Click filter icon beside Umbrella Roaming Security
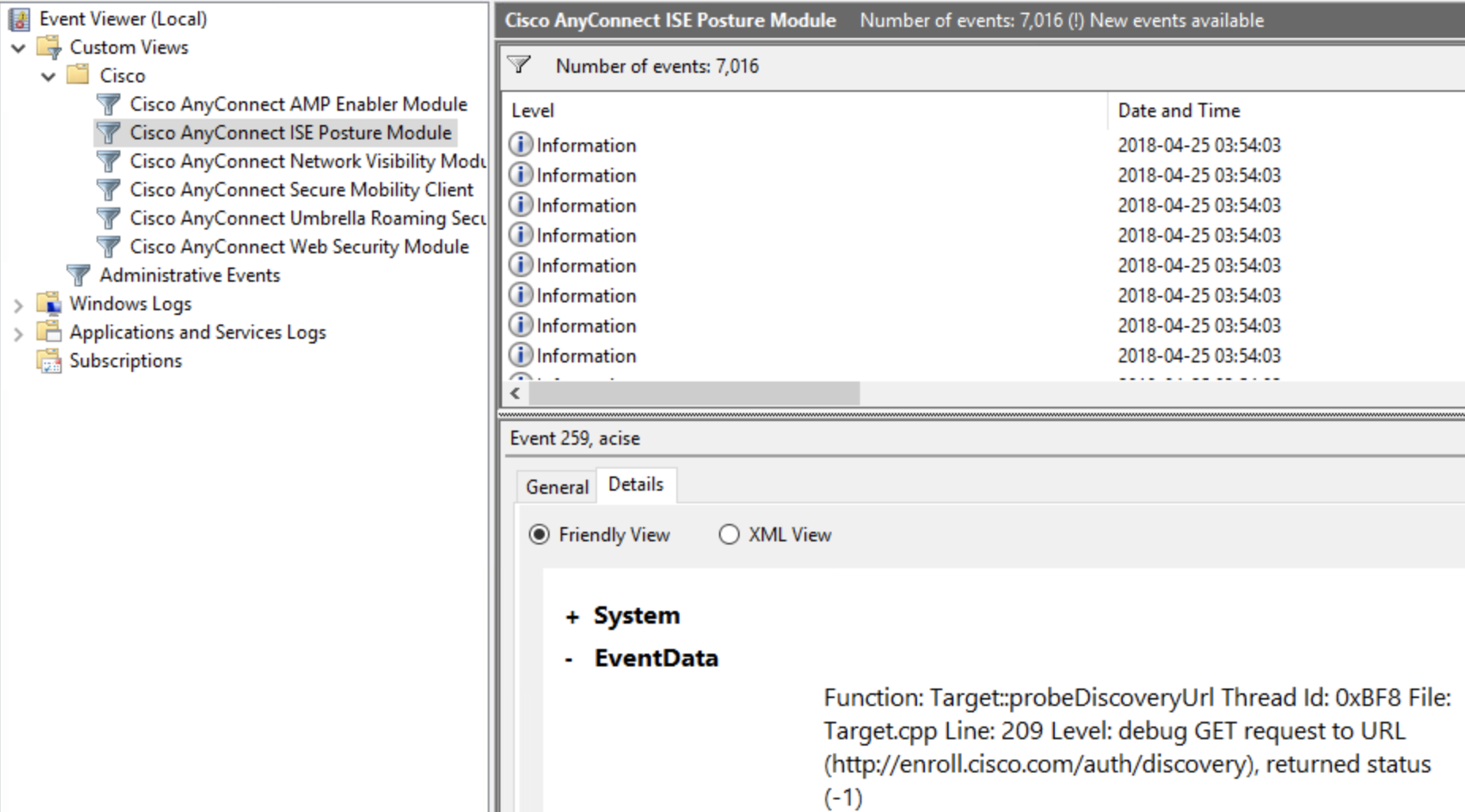 108,218
